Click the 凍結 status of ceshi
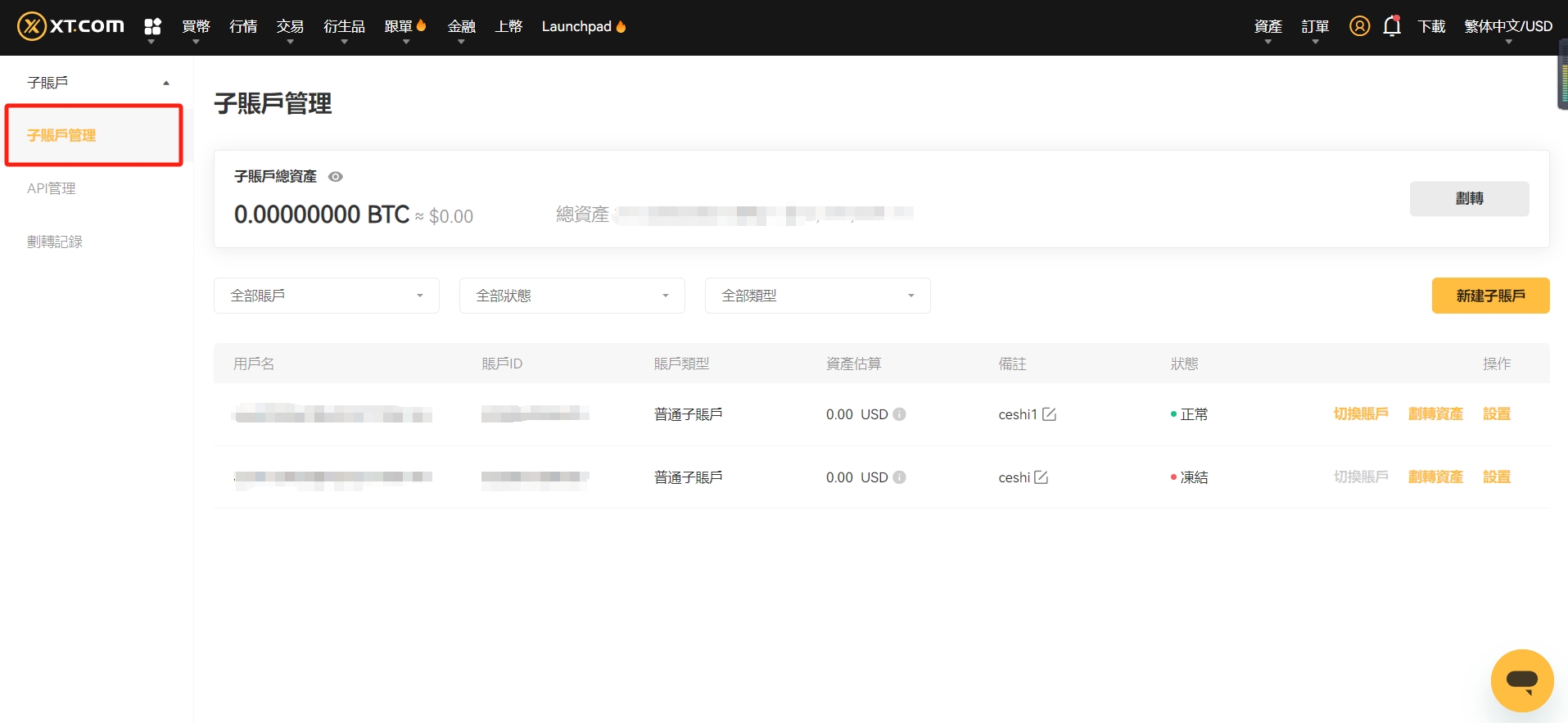 pyautogui.click(x=1189, y=477)
